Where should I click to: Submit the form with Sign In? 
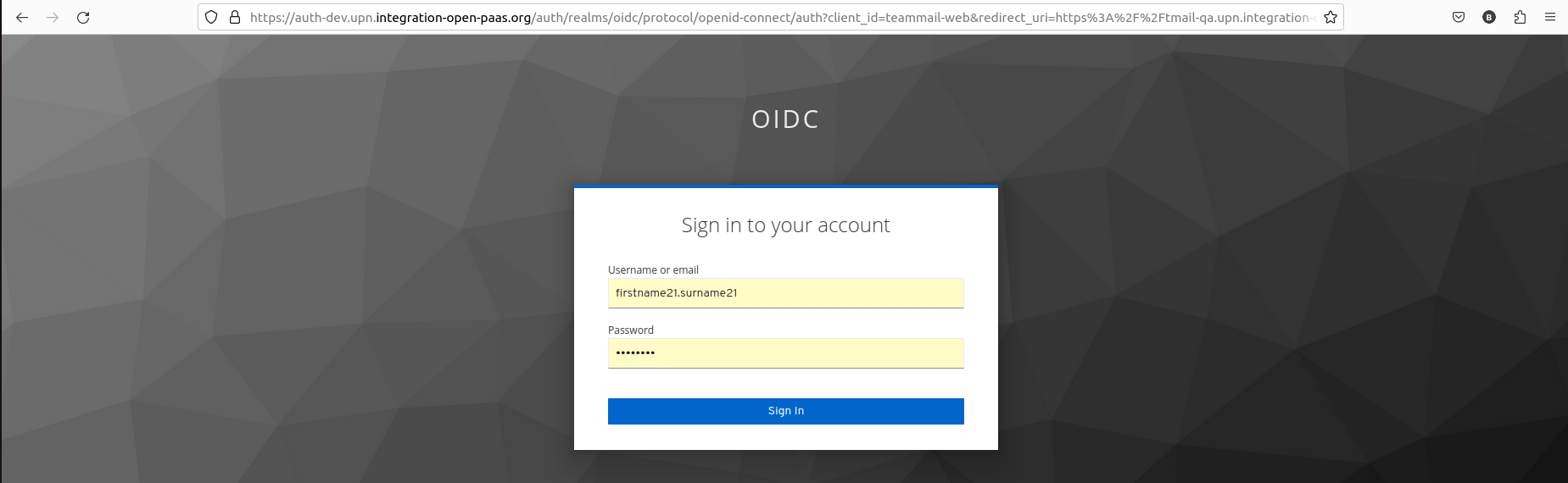pos(785,411)
